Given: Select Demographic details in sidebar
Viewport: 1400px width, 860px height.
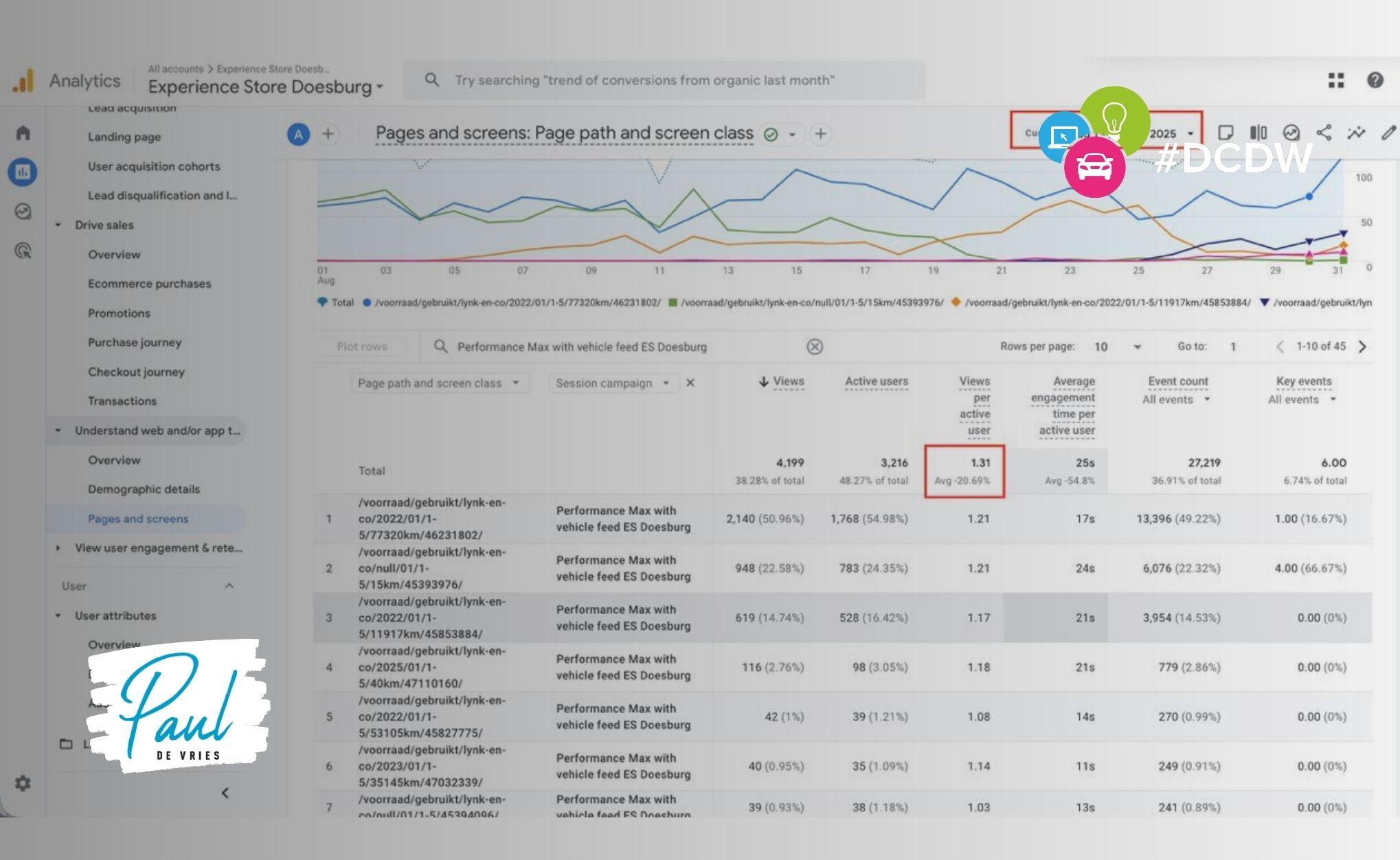Looking at the screenshot, I should pyautogui.click(x=144, y=489).
